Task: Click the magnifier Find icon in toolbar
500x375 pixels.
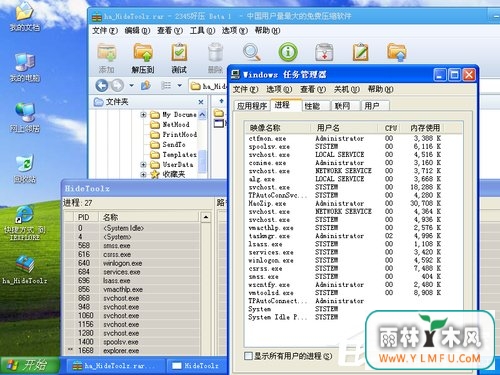Action: tap(251, 52)
